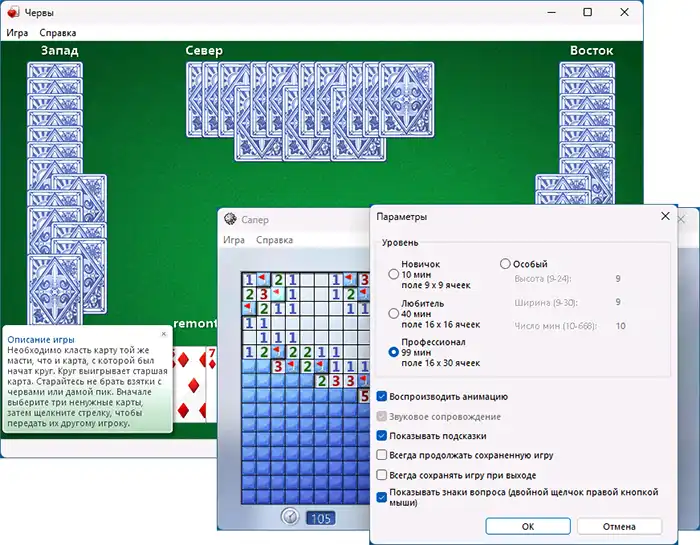Click the Hearts app icon in title bar
Viewport: 700px width, 545px height.
point(13,12)
